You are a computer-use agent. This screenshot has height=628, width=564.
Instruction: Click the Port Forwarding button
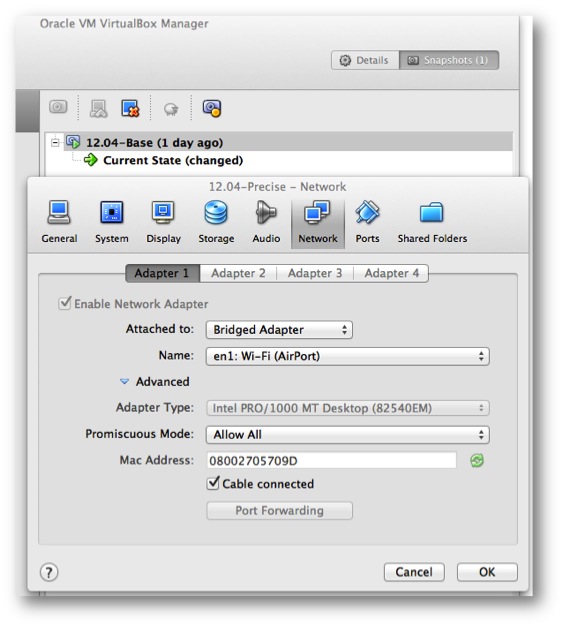[x=279, y=511]
